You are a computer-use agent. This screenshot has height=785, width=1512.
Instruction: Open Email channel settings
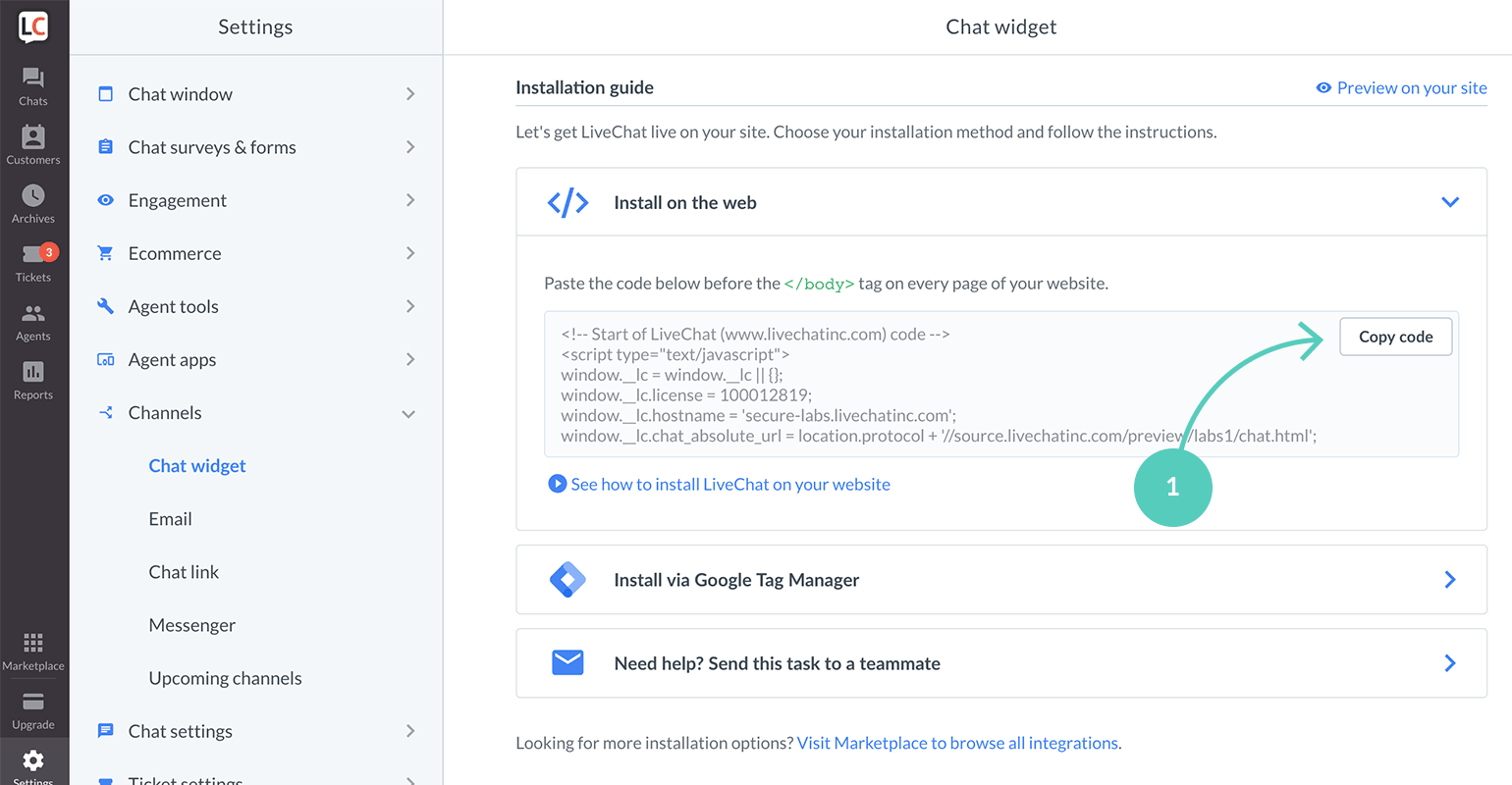point(170,519)
